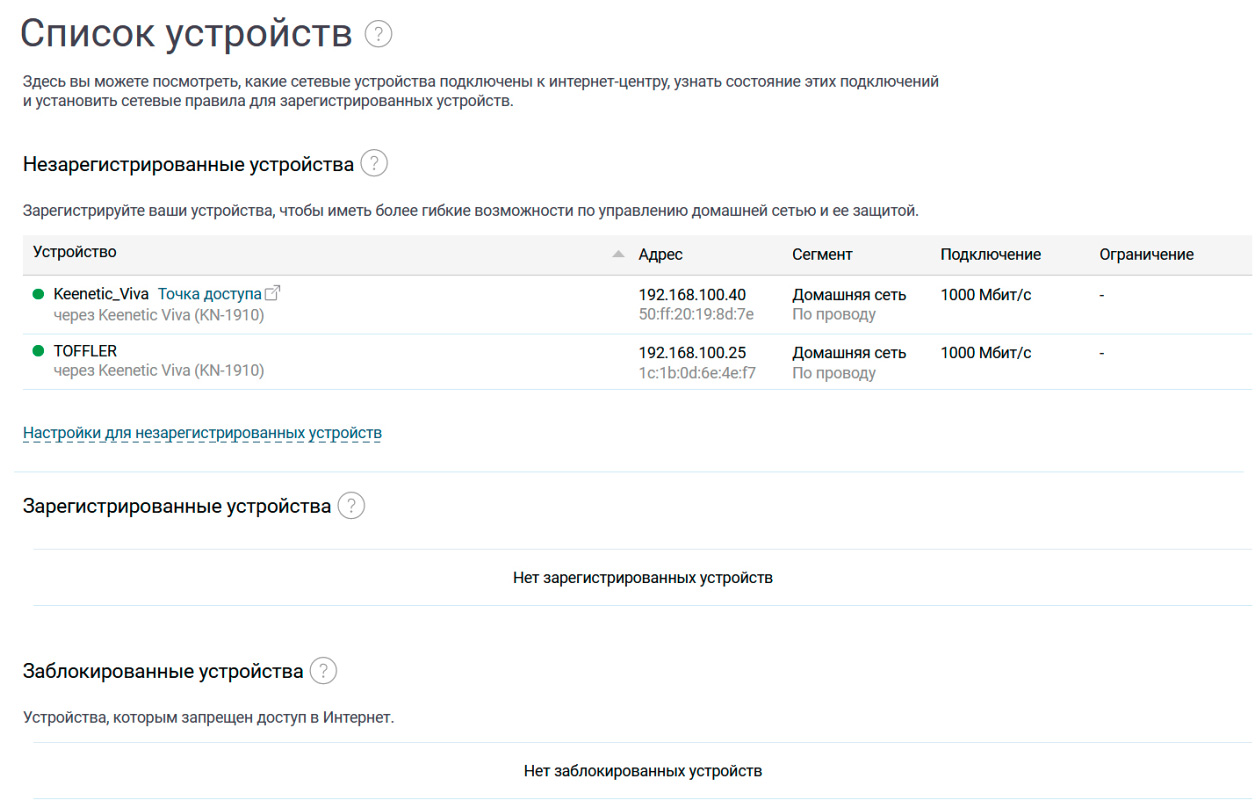The width and height of the screenshot is (1259, 809).
Task: Select the Keenetic_Viva device name
Action: pos(101,294)
